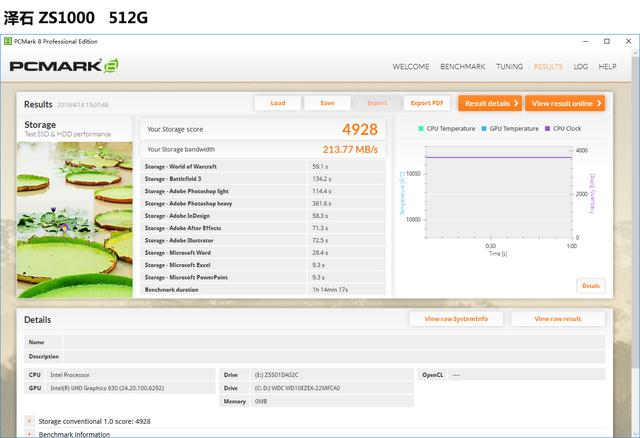Click View raw result

pyautogui.click(x=558, y=319)
